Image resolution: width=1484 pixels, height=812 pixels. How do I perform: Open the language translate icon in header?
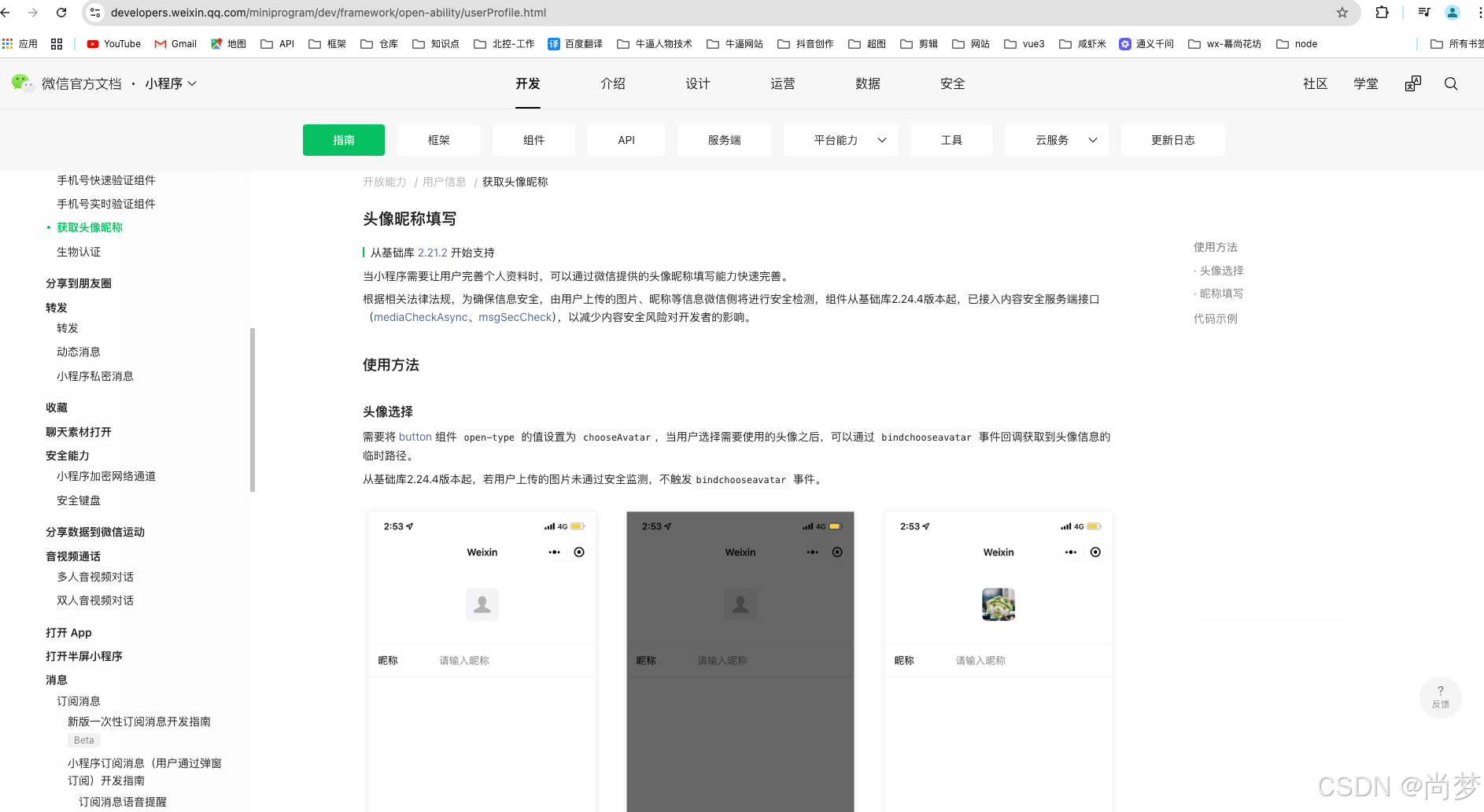pos(1413,83)
